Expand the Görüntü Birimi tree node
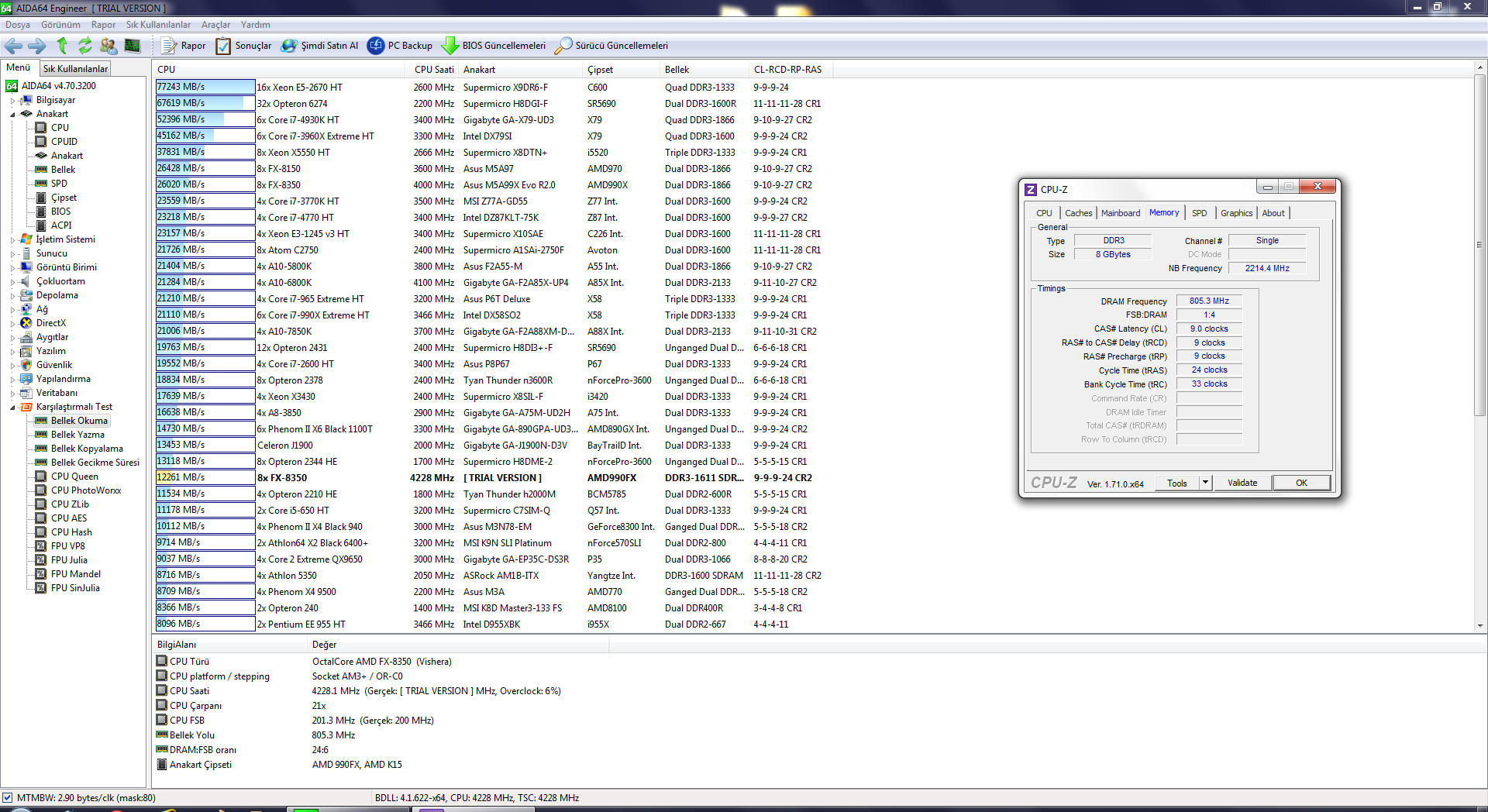Image resolution: width=1488 pixels, height=812 pixels. (x=12, y=268)
